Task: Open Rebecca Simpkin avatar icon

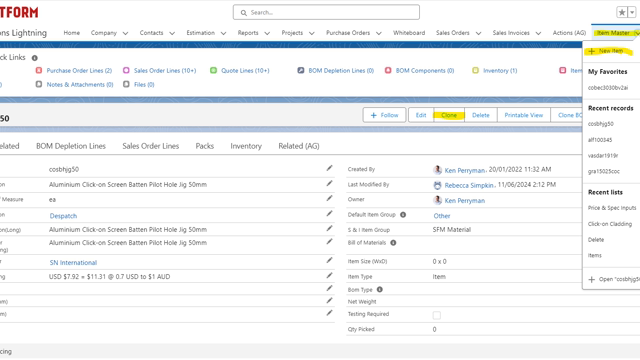Action: pyautogui.click(x=438, y=185)
